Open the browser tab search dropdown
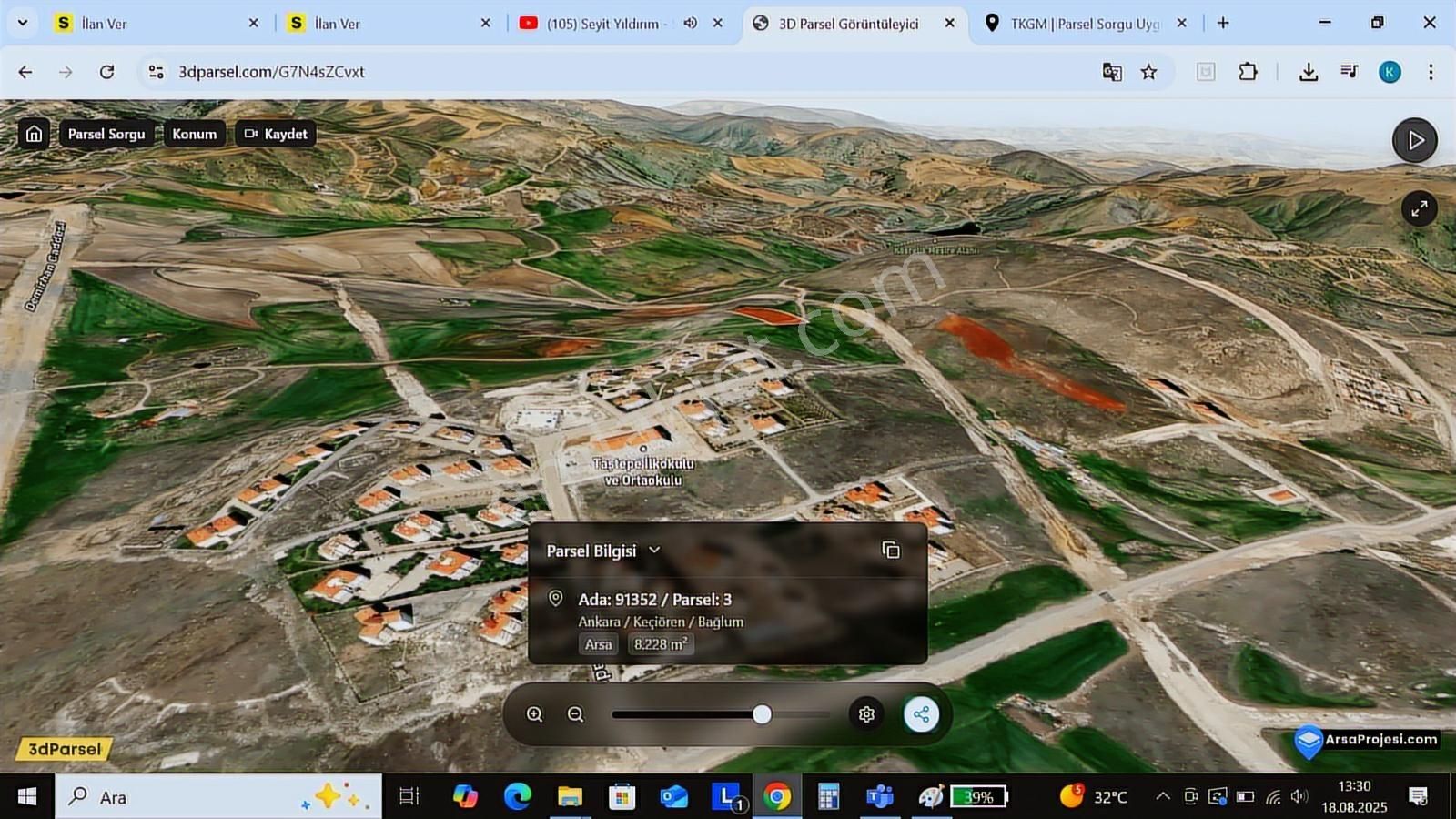 click(22, 23)
